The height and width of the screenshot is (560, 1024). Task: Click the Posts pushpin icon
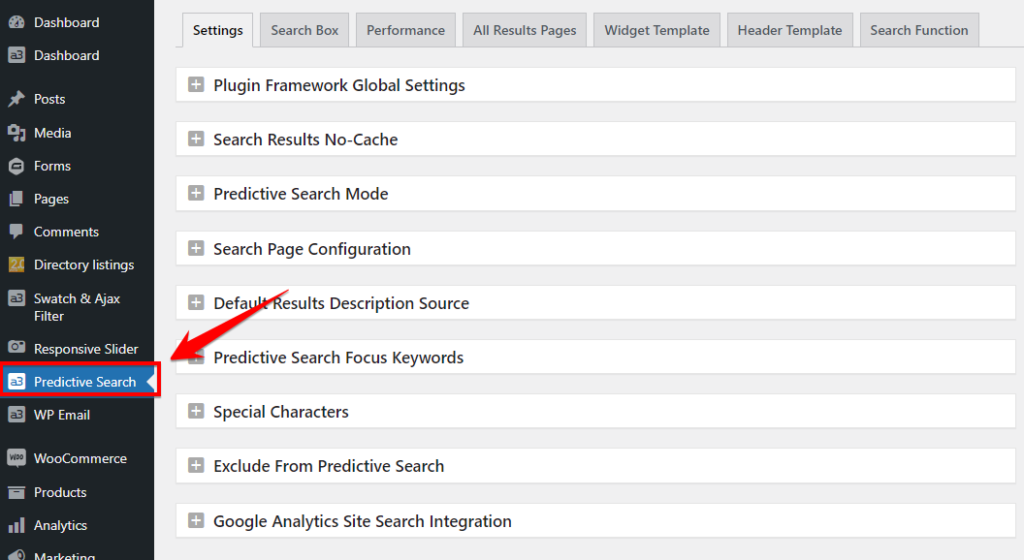click(x=16, y=99)
